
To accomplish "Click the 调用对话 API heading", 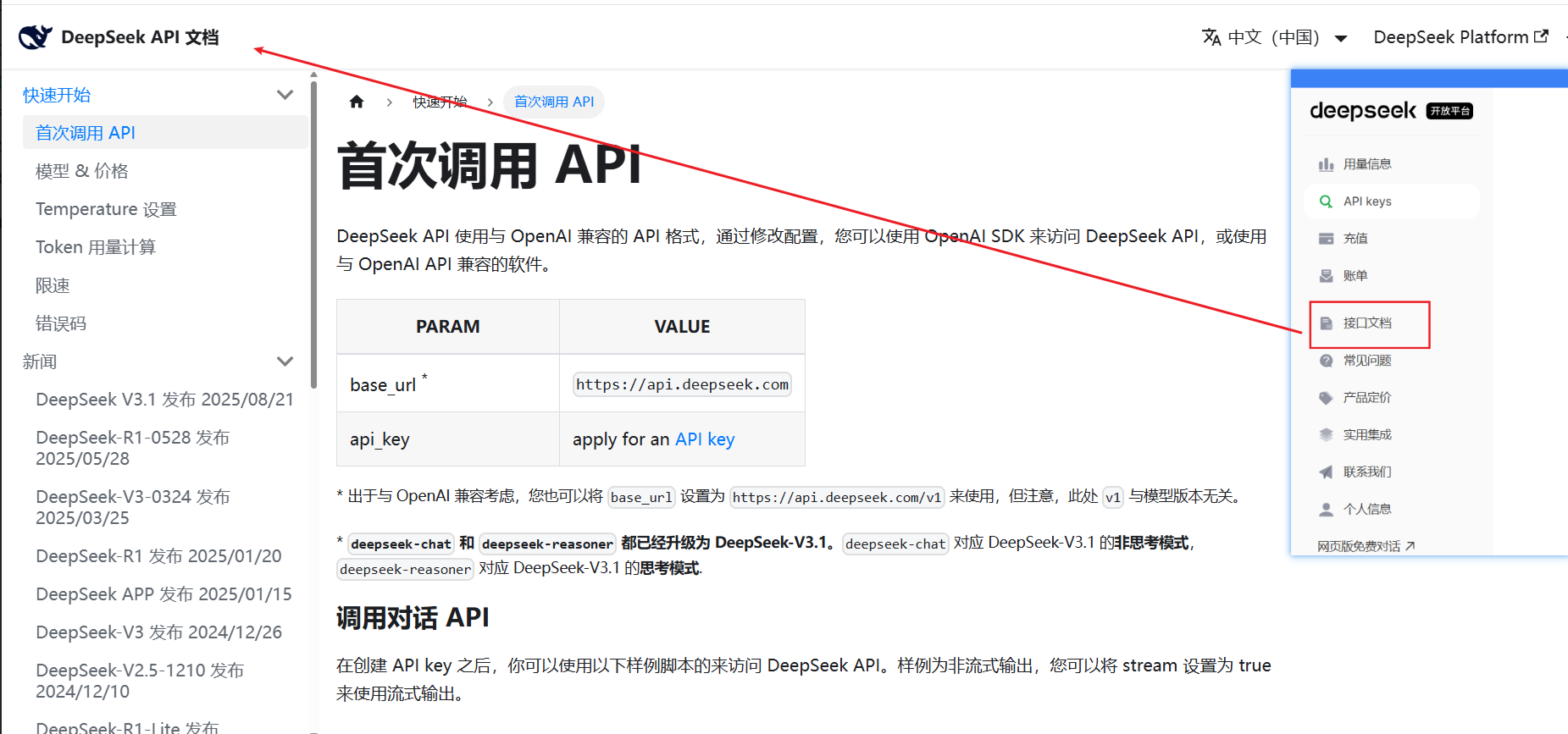I will point(413,618).
